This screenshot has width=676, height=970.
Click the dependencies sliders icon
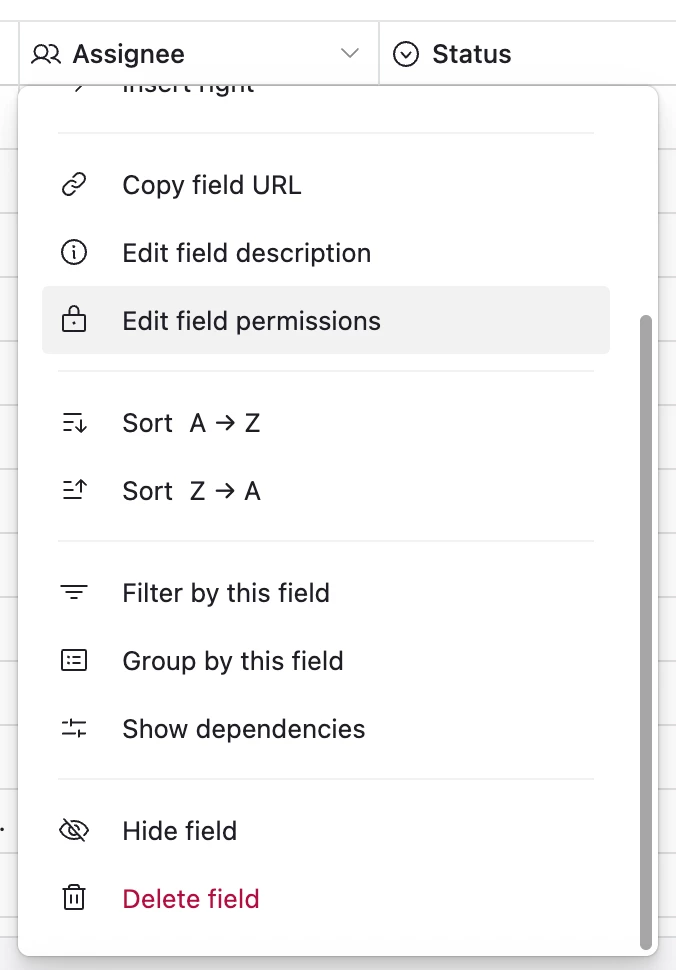74,729
